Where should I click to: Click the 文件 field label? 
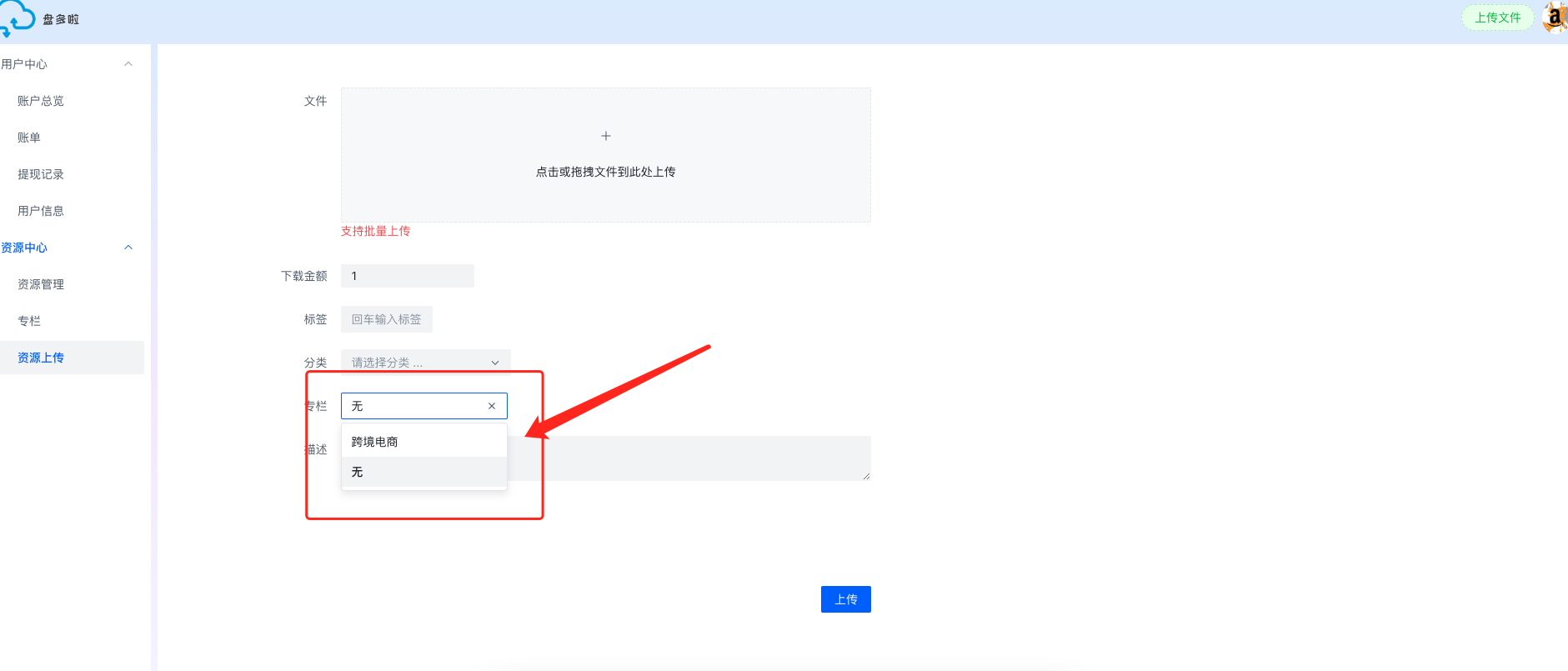pyautogui.click(x=315, y=101)
